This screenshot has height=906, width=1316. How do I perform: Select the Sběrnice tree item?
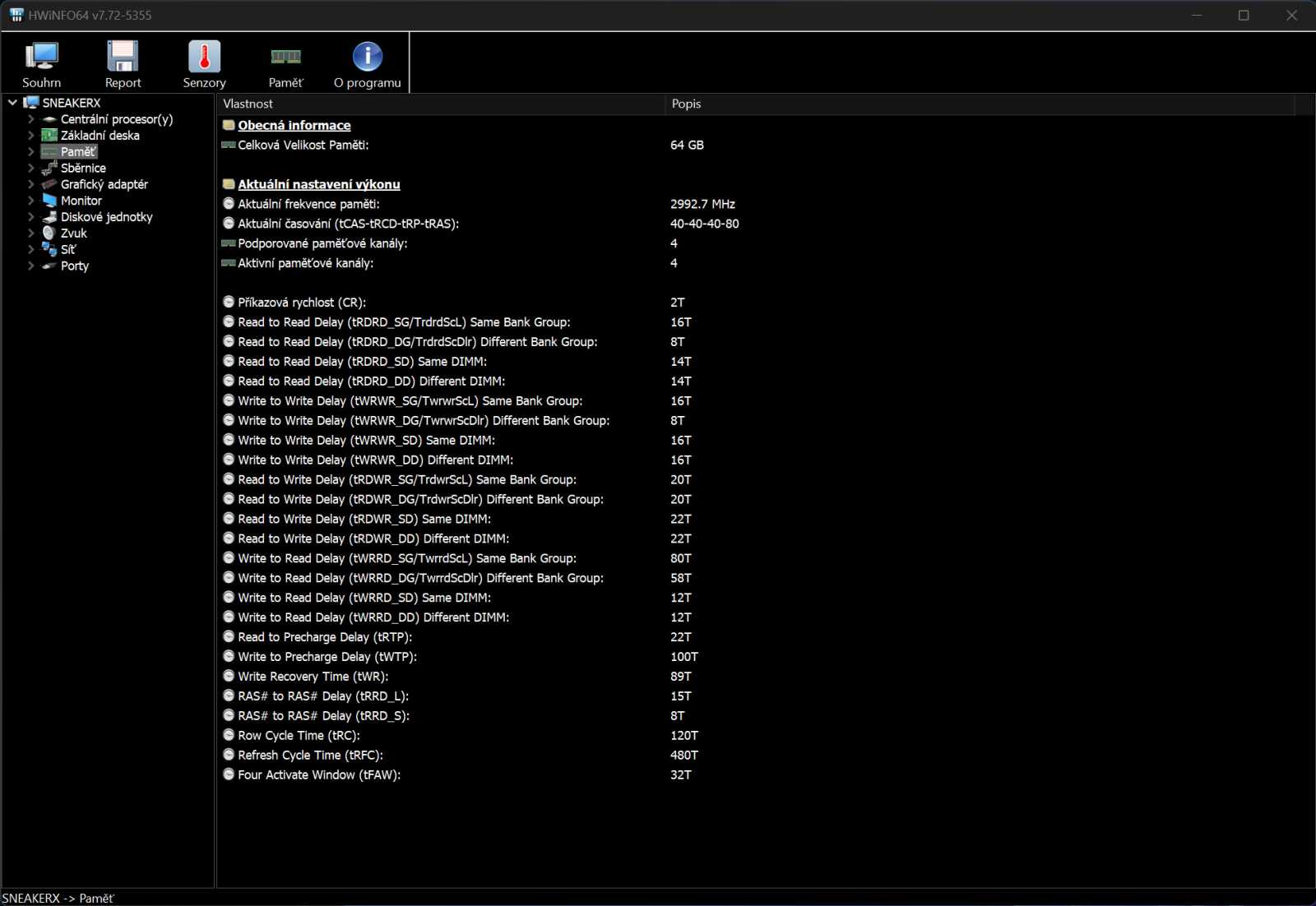point(83,168)
